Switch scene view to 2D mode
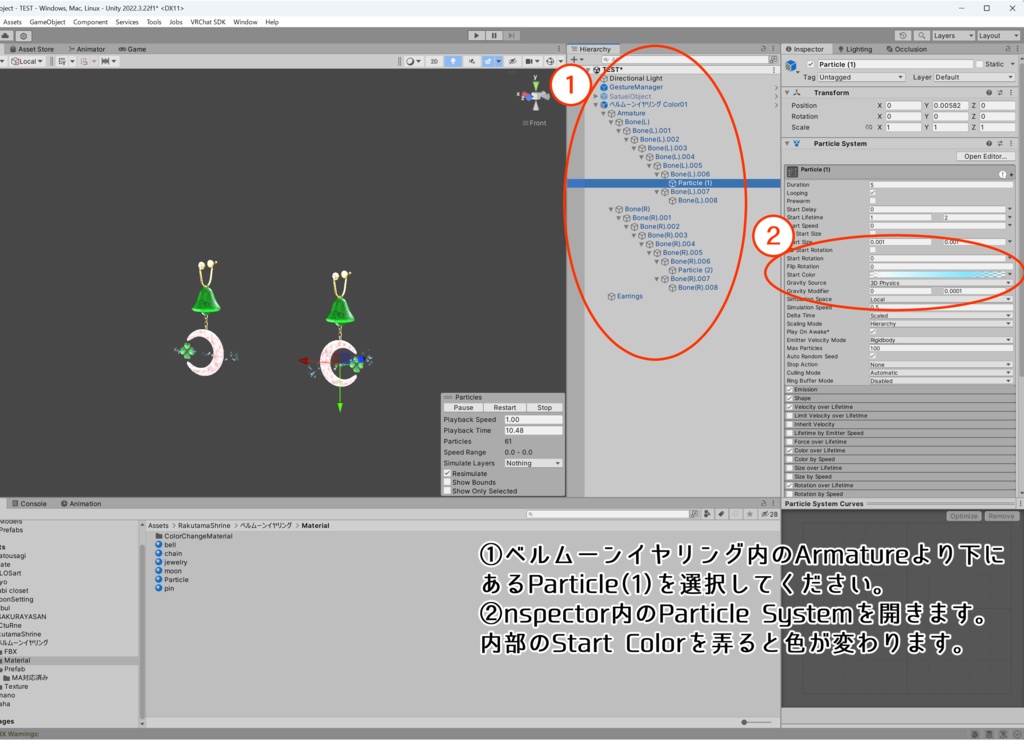 436,61
